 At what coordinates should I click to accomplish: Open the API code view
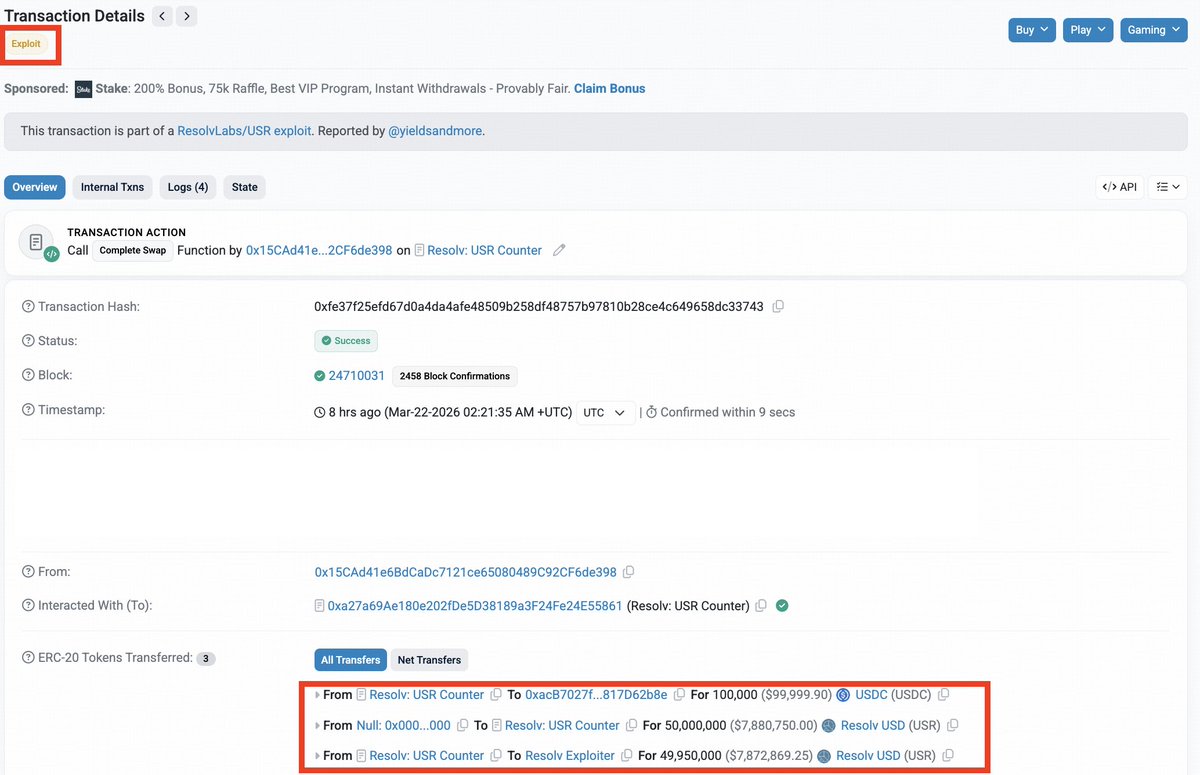tap(1119, 187)
